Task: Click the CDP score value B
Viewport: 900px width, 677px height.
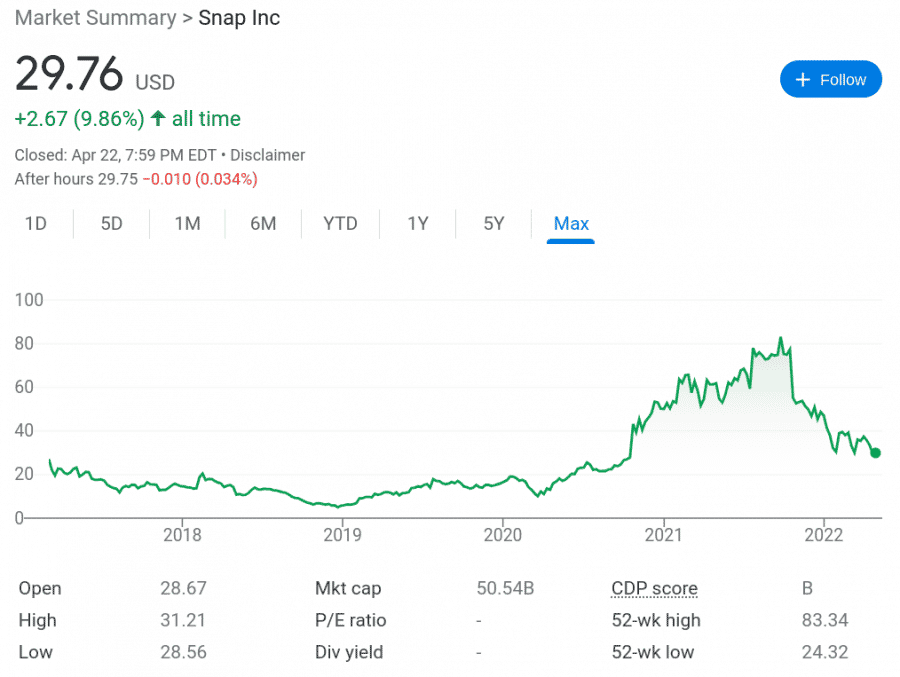Action: (x=807, y=588)
